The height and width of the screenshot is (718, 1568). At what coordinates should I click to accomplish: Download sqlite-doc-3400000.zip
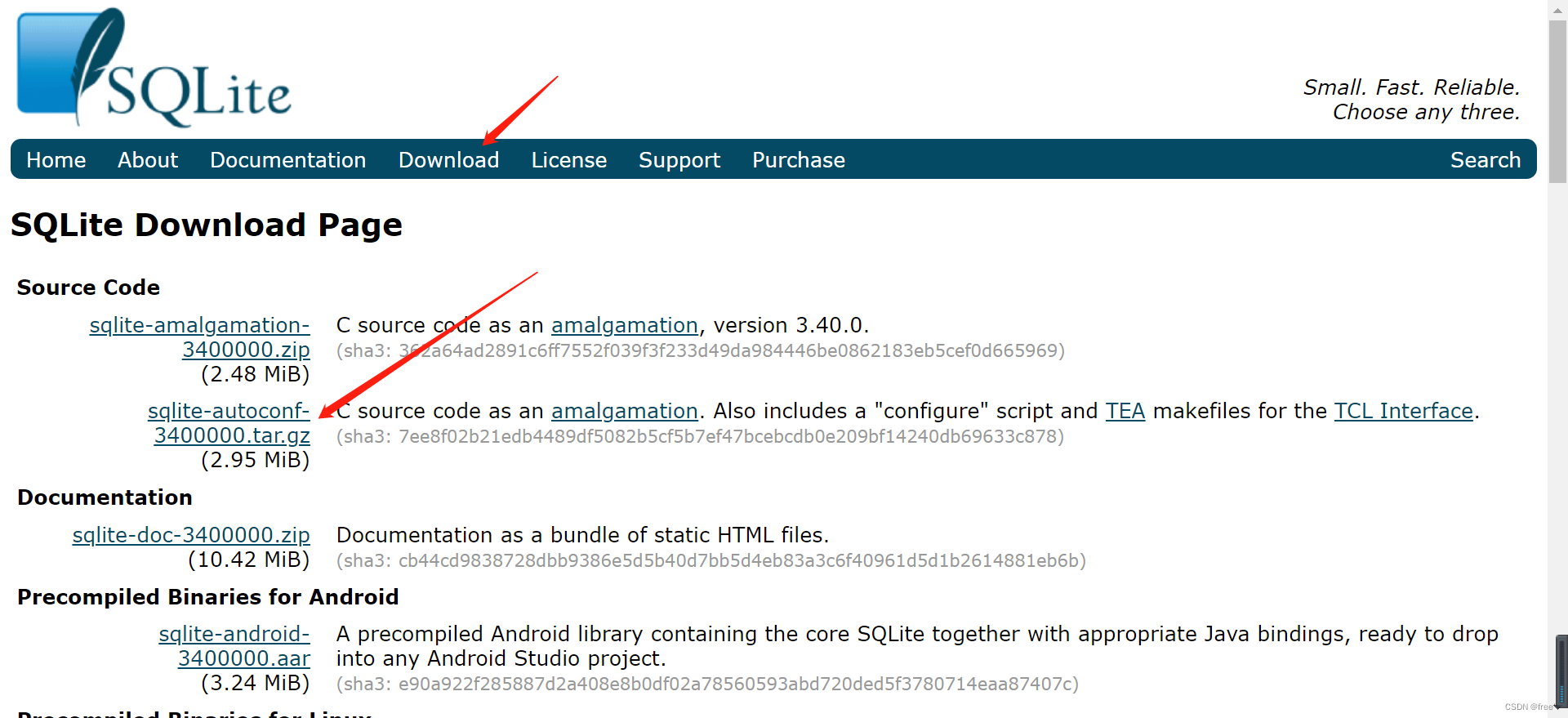pos(191,535)
